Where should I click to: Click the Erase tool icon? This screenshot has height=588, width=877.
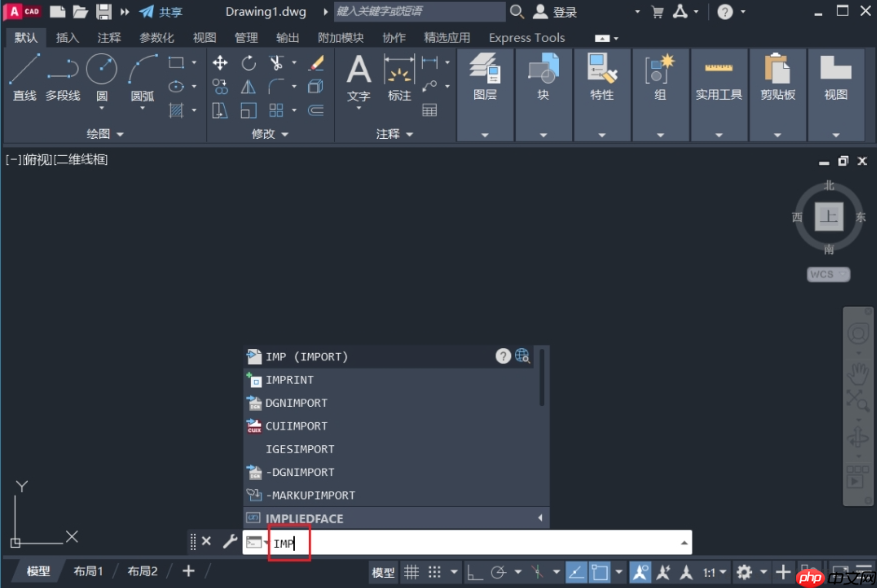point(316,63)
